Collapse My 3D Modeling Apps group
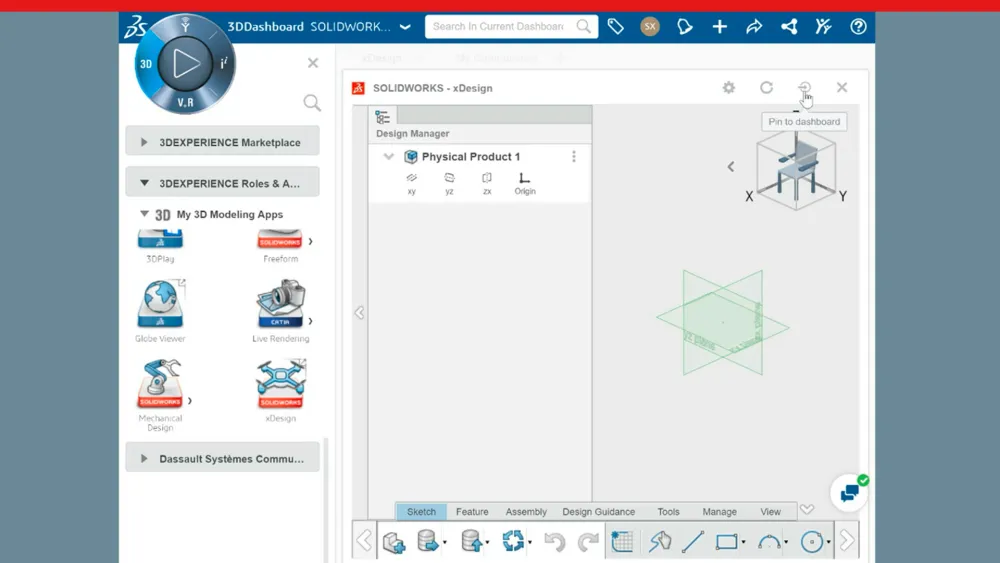This screenshot has width=1000, height=563. pyautogui.click(x=145, y=214)
